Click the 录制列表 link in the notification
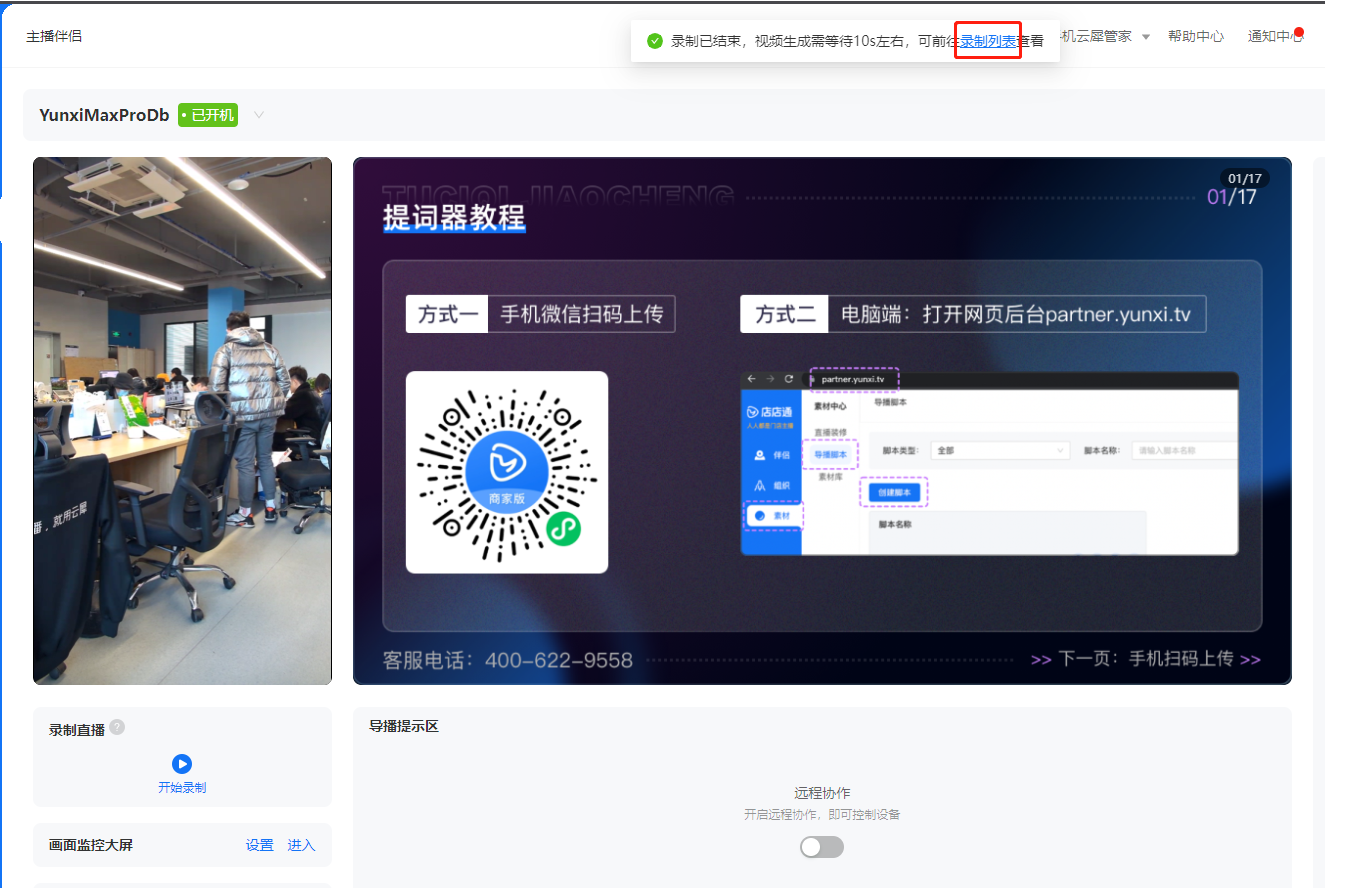 pyautogui.click(x=988, y=41)
